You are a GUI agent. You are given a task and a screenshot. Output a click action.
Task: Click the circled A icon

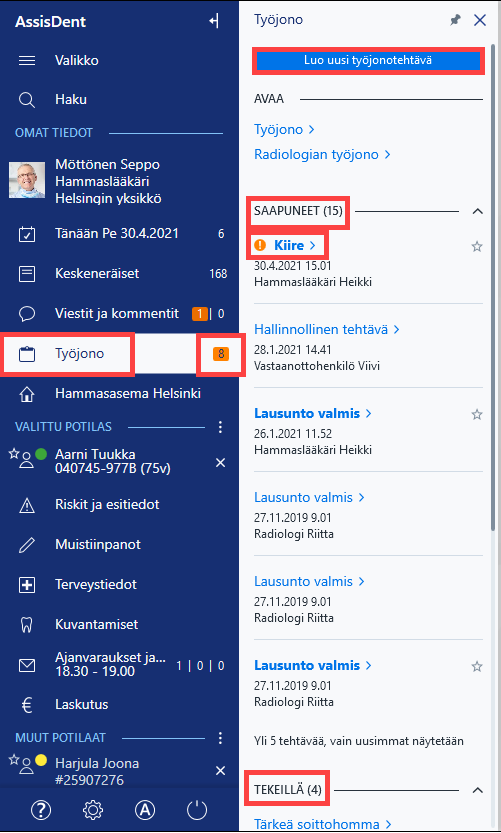pyautogui.click(x=145, y=810)
